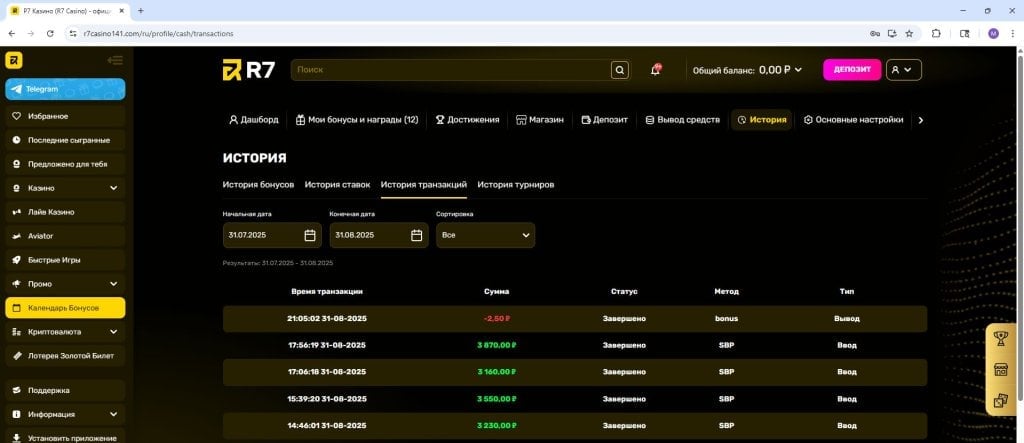1024x443 pixels.
Task: Open Предложено для тебя in sidebar
Action: coord(65,164)
